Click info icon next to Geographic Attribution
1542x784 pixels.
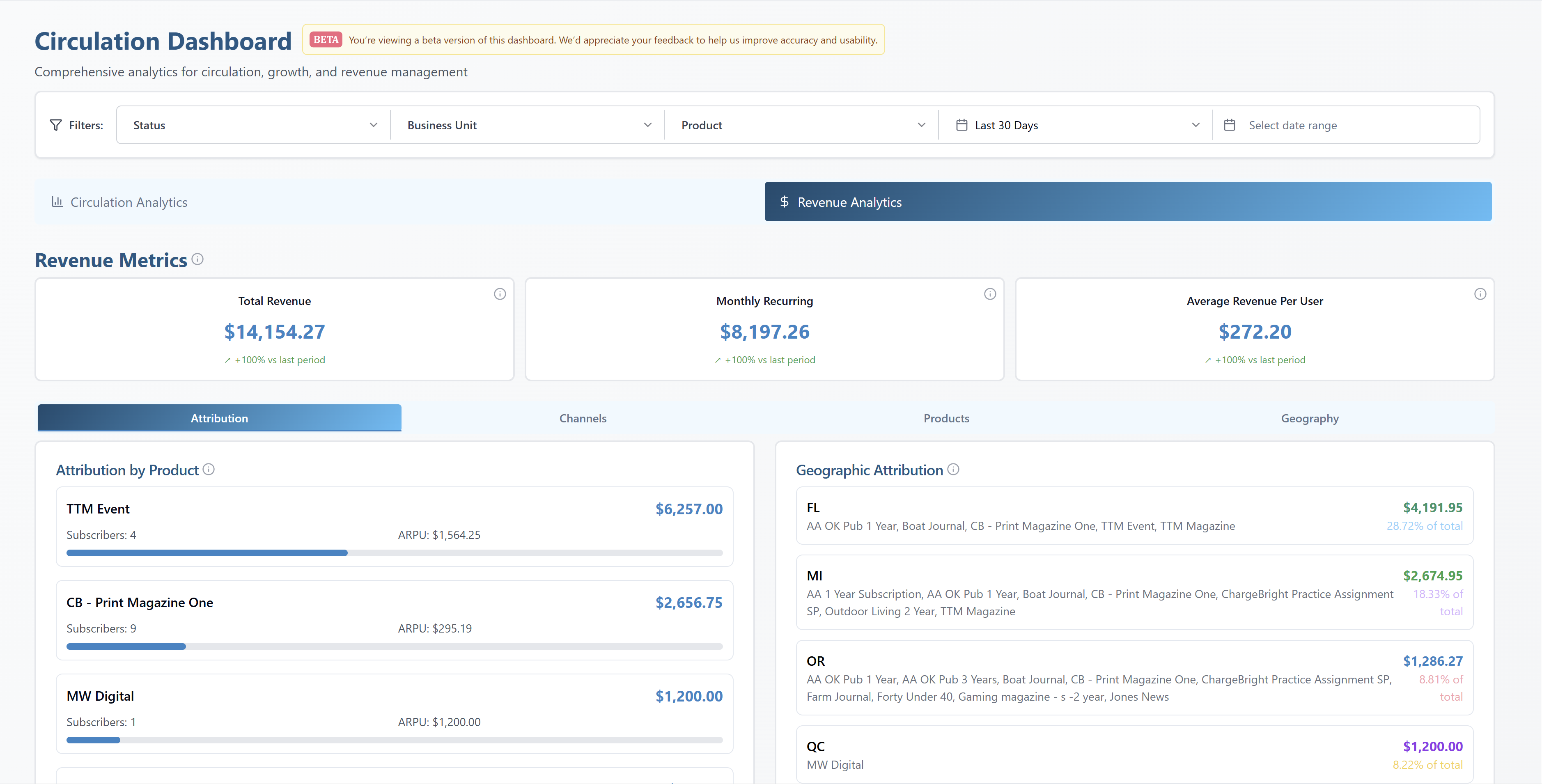(x=954, y=469)
